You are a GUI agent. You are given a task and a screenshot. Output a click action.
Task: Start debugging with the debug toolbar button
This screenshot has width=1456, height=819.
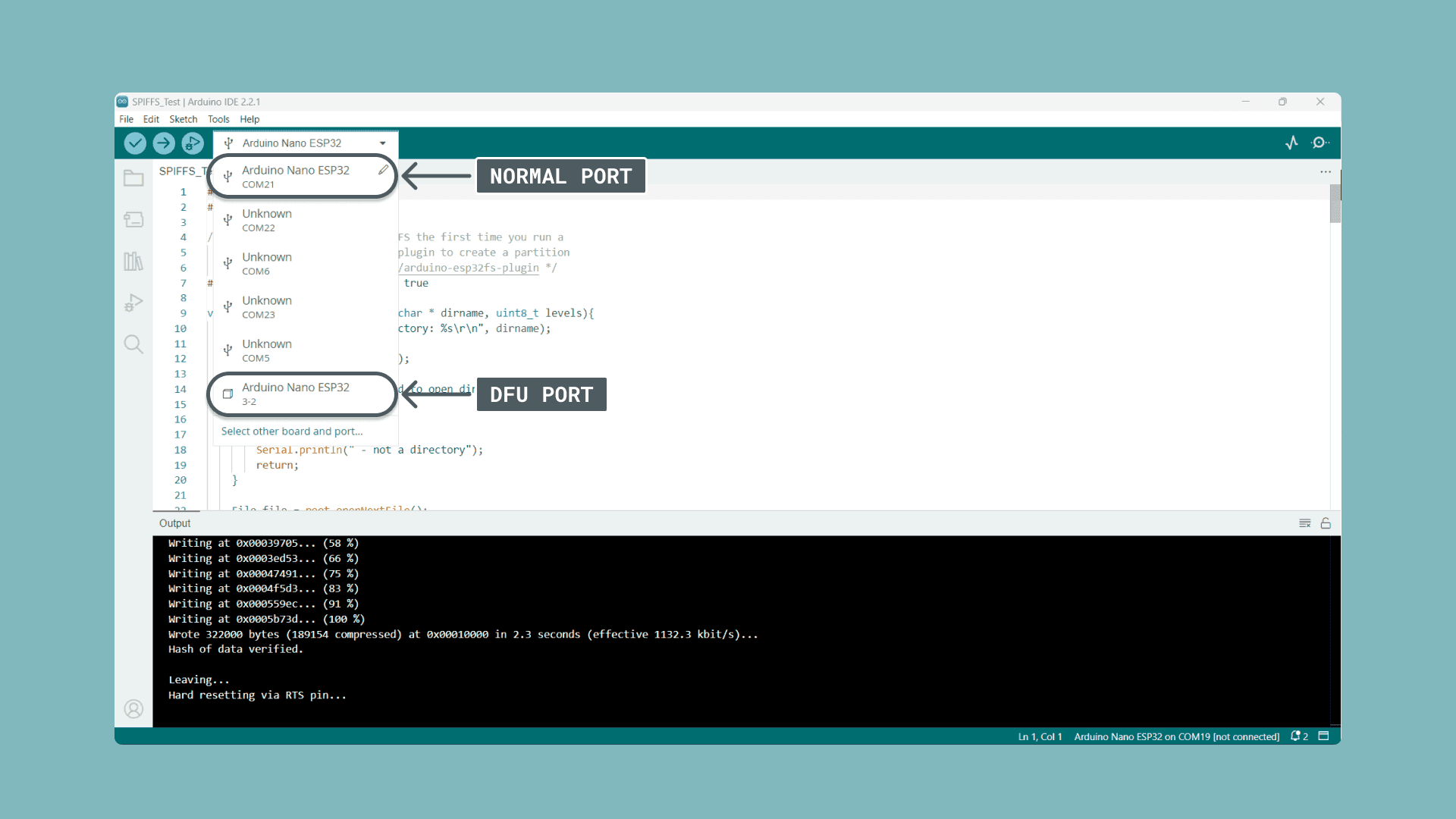tap(193, 143)
